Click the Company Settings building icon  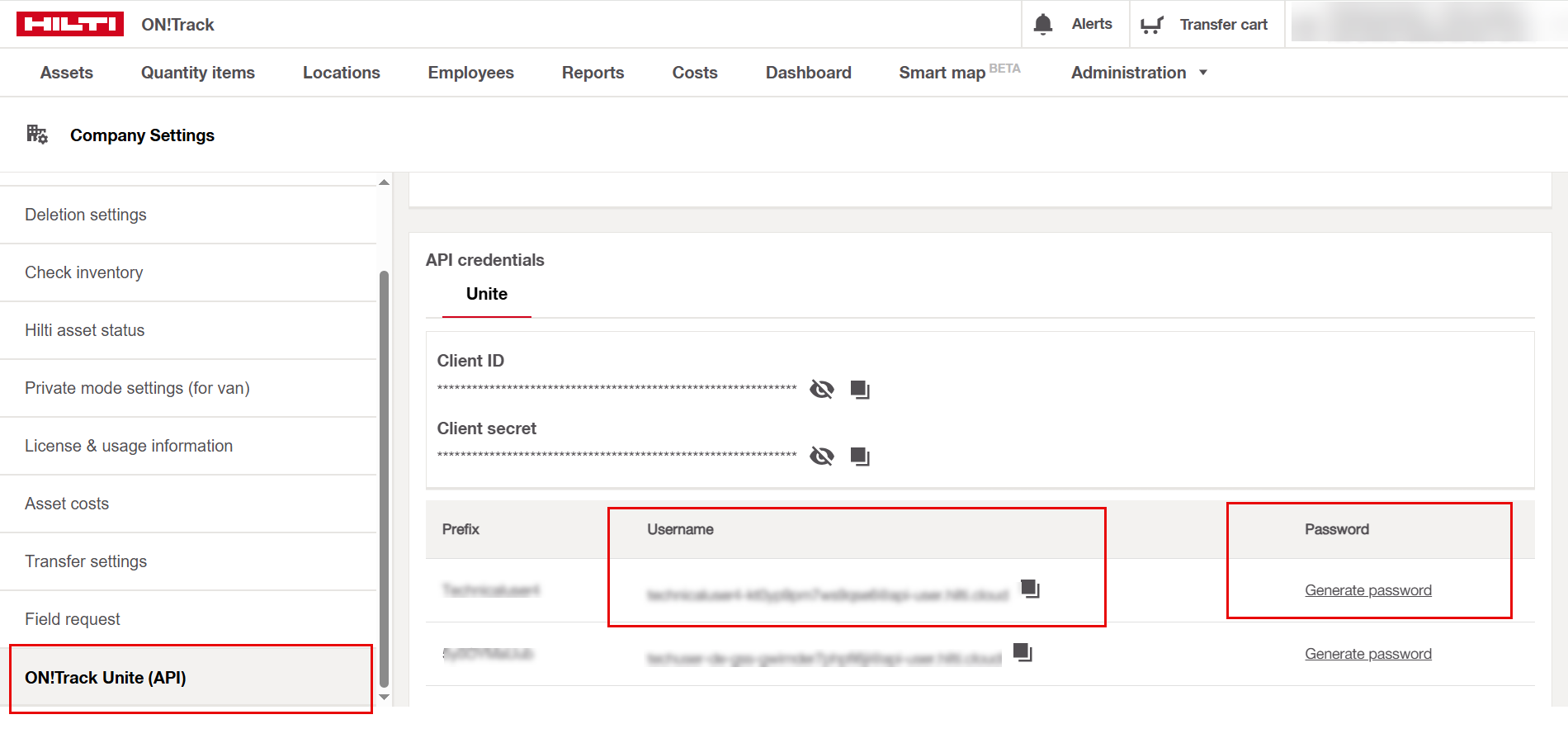point(37,135)
